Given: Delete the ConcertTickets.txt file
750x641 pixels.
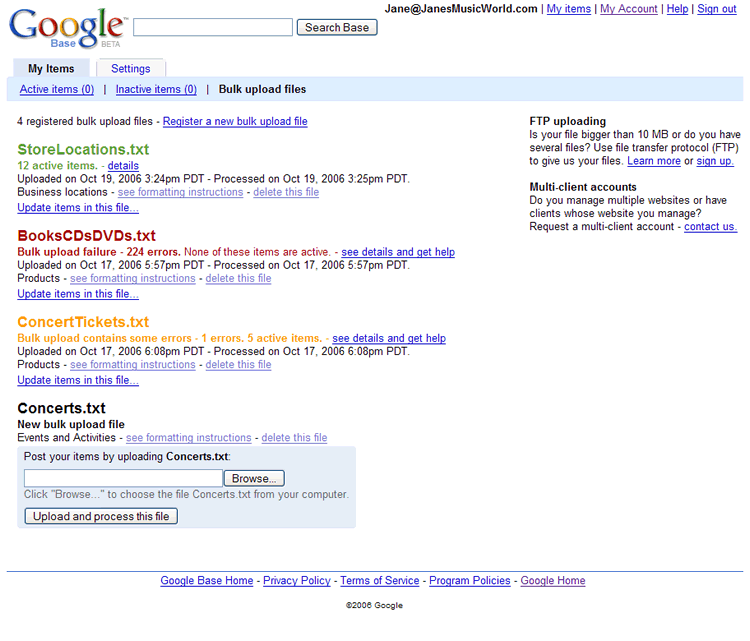Looking at the screenshot, I should click(x=238, y=365).
